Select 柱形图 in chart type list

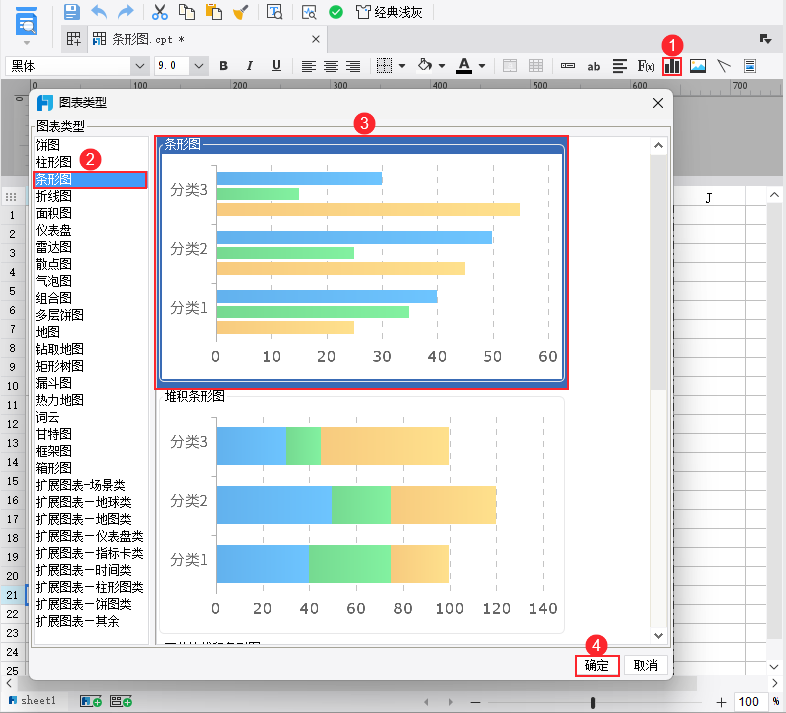pyautogui.click(x=90, y=162)
